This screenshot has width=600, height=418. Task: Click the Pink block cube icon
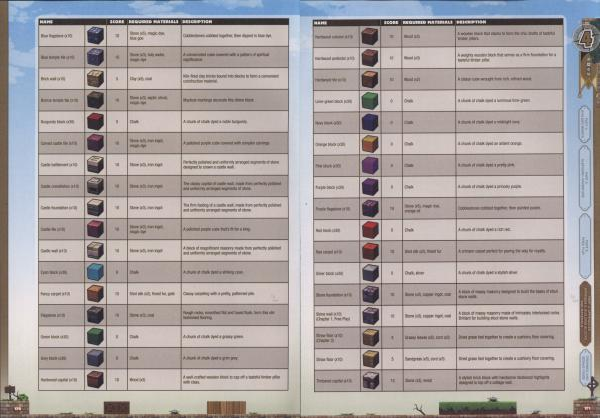pos(370,166)
